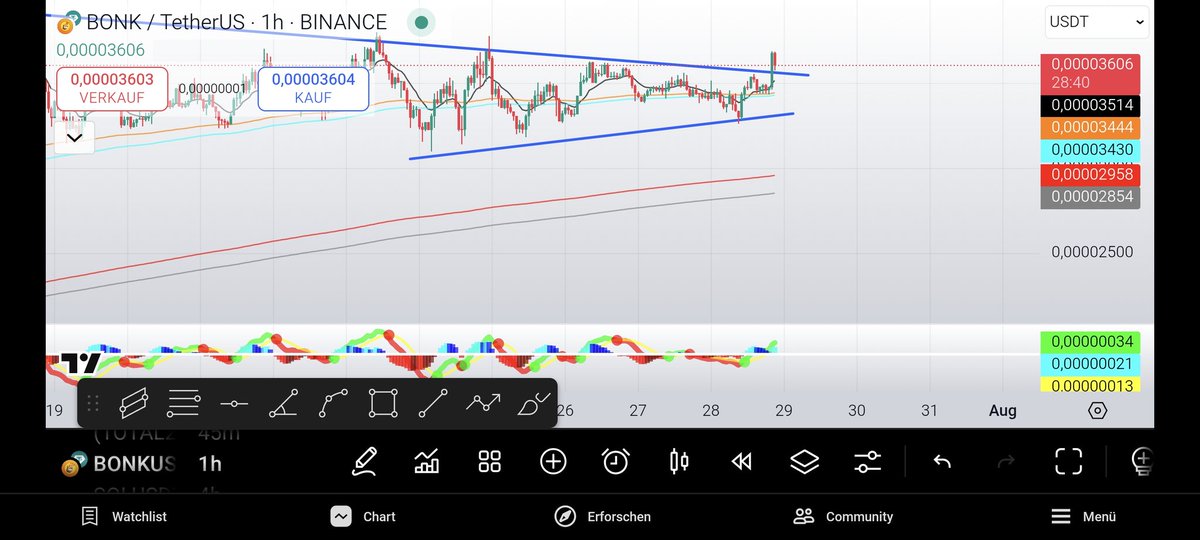
Task: Open the layout grid icon
Action: (489, 461)
